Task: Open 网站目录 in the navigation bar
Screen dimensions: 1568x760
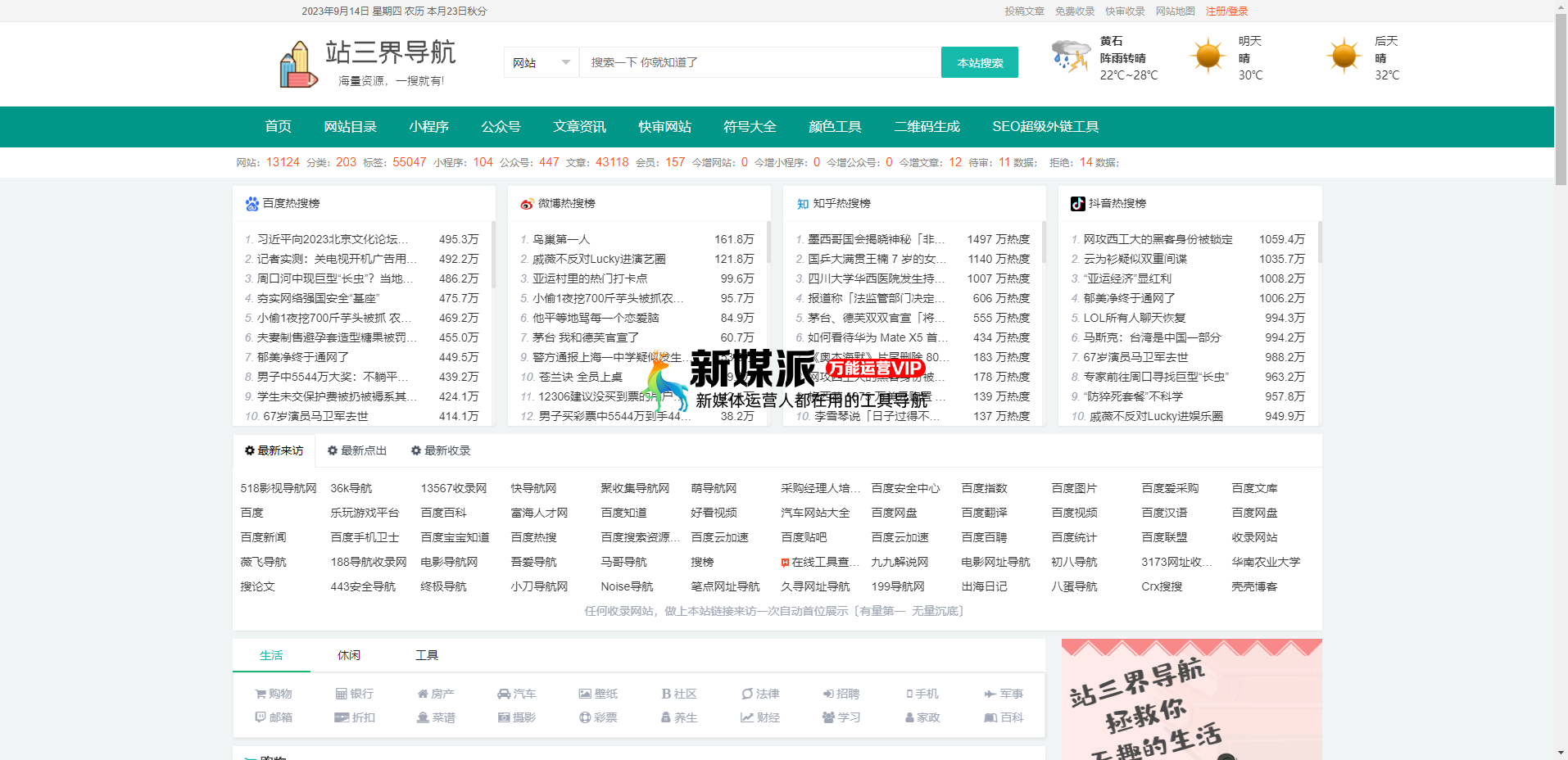Action: 350,127
